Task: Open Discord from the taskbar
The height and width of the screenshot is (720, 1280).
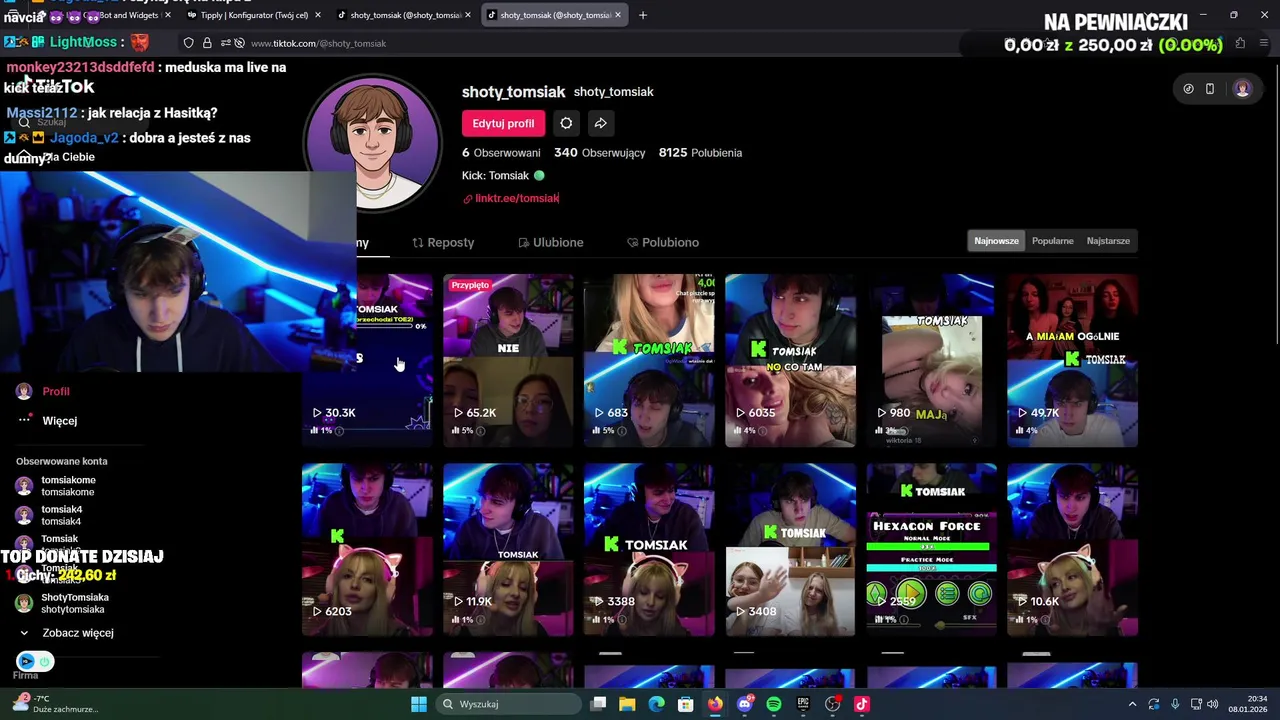Action: point(744,704)
